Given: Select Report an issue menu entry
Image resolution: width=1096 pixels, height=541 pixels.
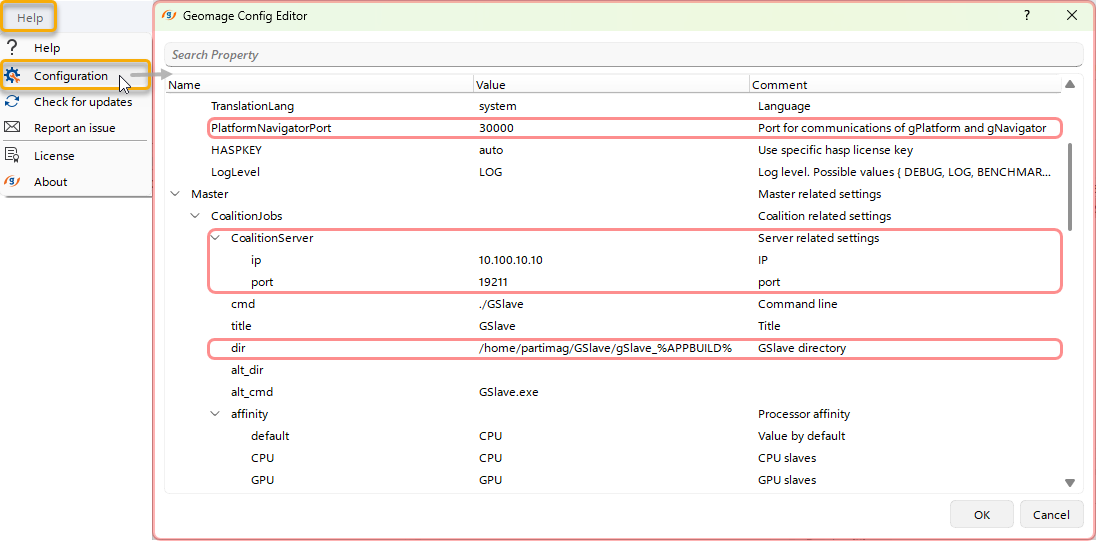Looking at the screenshot, I should coord(74,128).
